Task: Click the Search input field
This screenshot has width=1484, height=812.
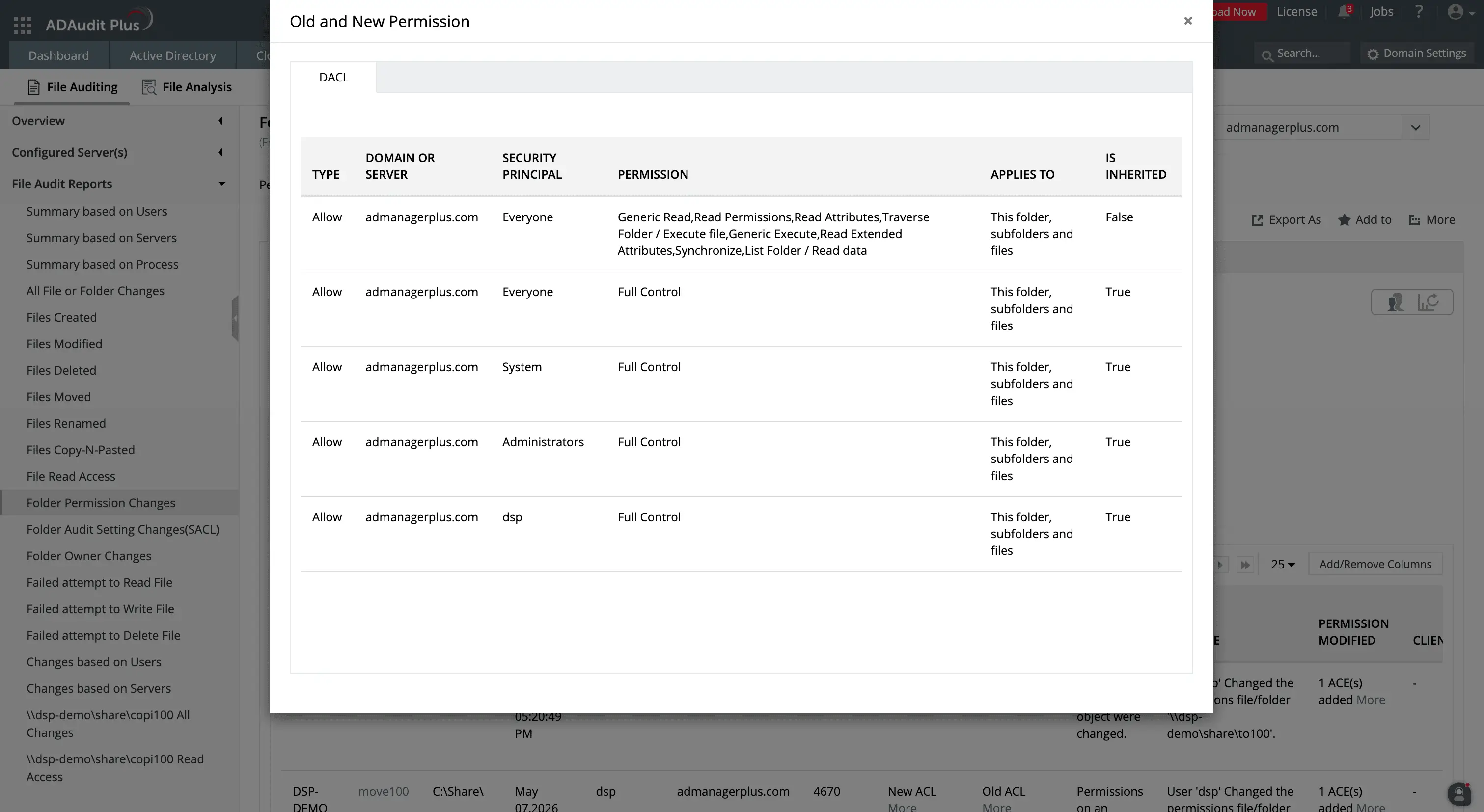Action: [x=1302, y=53]
